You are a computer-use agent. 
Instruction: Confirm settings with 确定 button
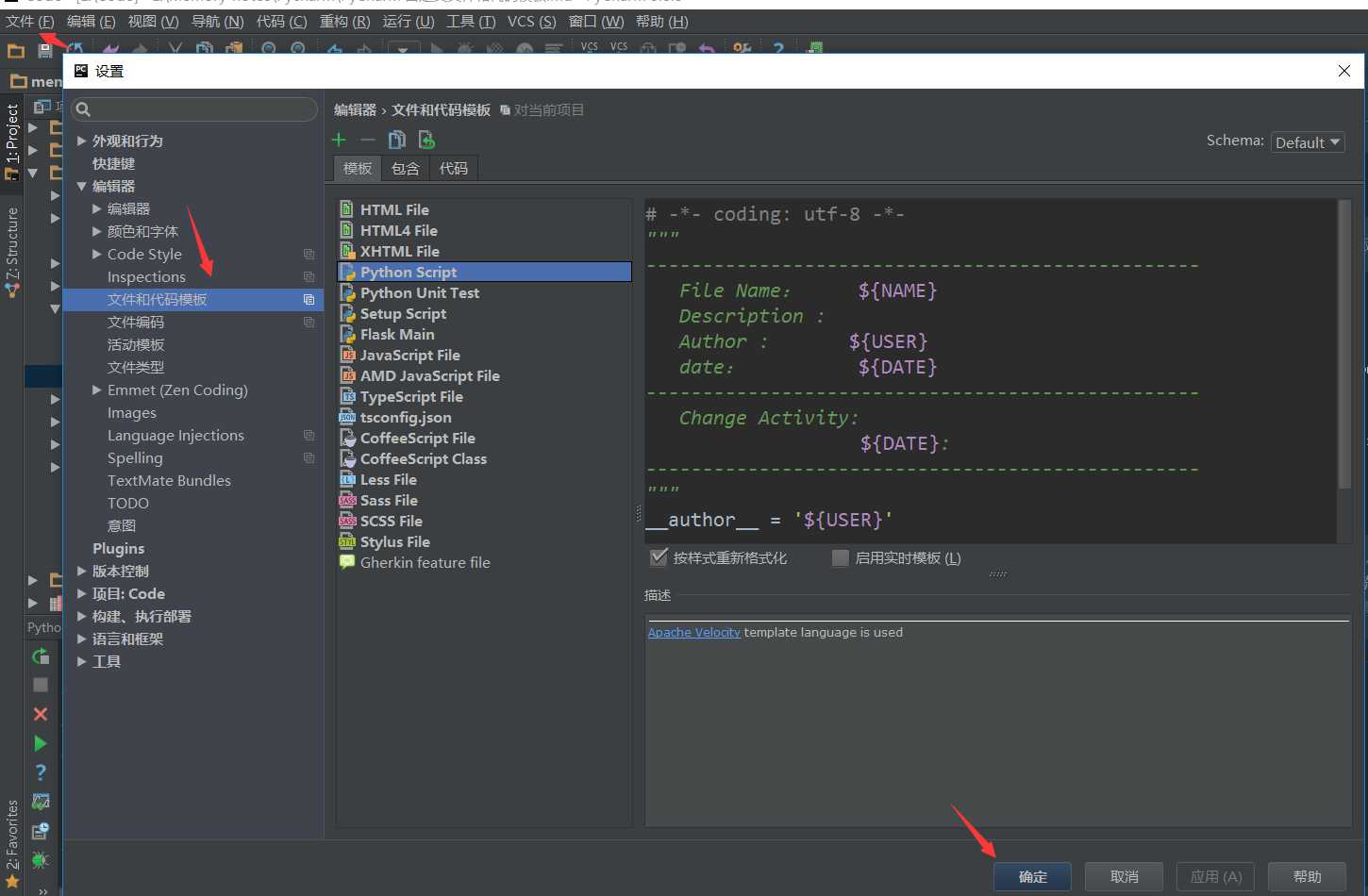1033,876
